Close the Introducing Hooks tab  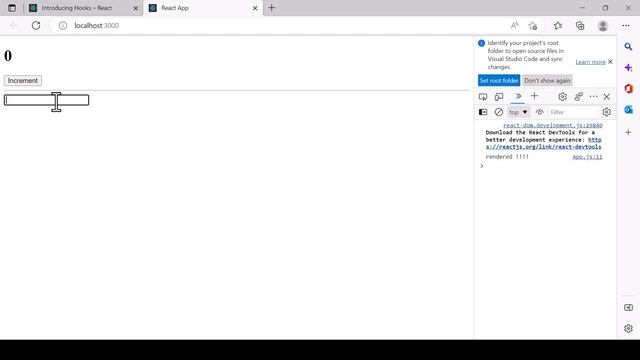point(136,8)
